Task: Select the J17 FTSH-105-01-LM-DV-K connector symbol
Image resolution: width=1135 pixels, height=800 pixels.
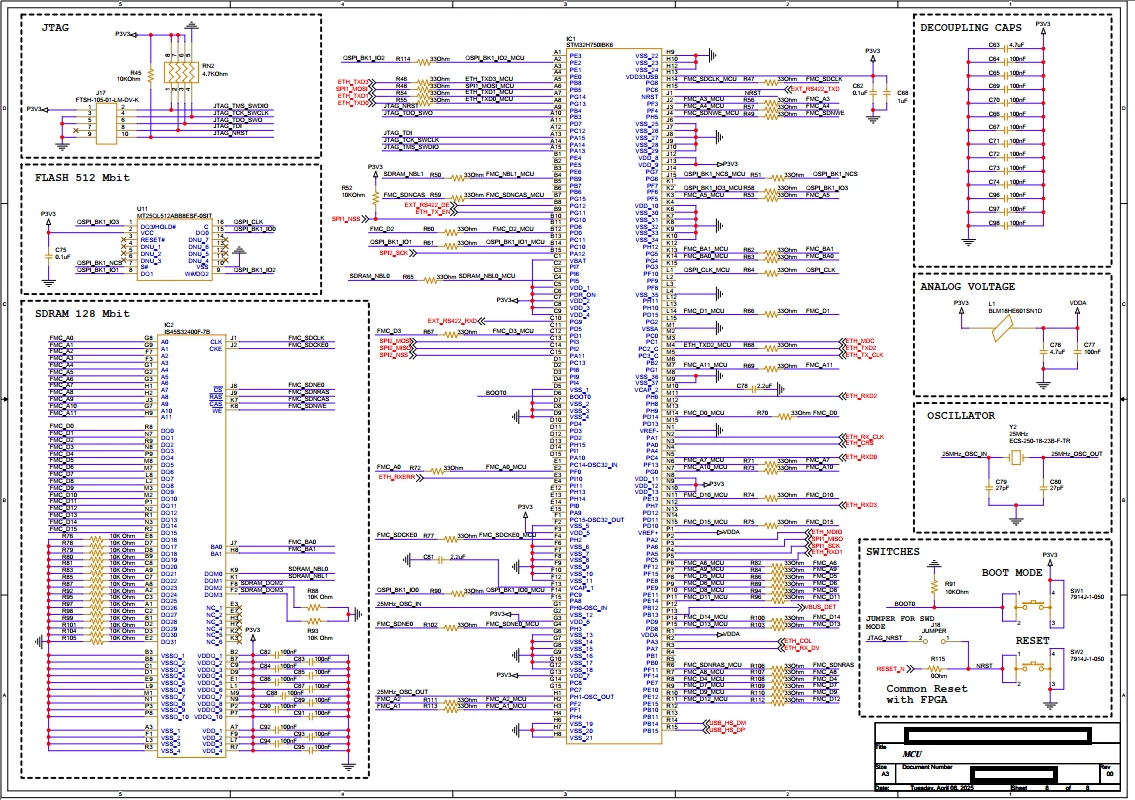Action: (x=106, y=124)
